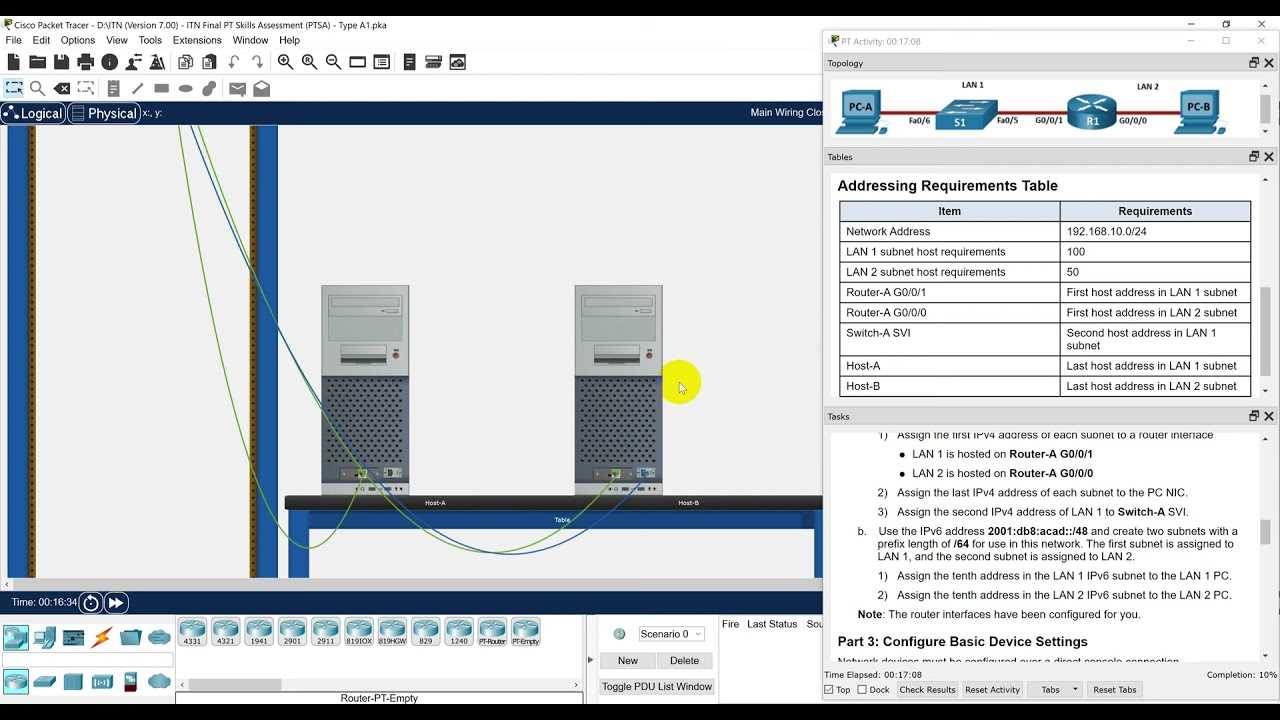Viewport: 1280px width, 720px height.
Task: Select the PT-Router device
Action: coord(492,632)
